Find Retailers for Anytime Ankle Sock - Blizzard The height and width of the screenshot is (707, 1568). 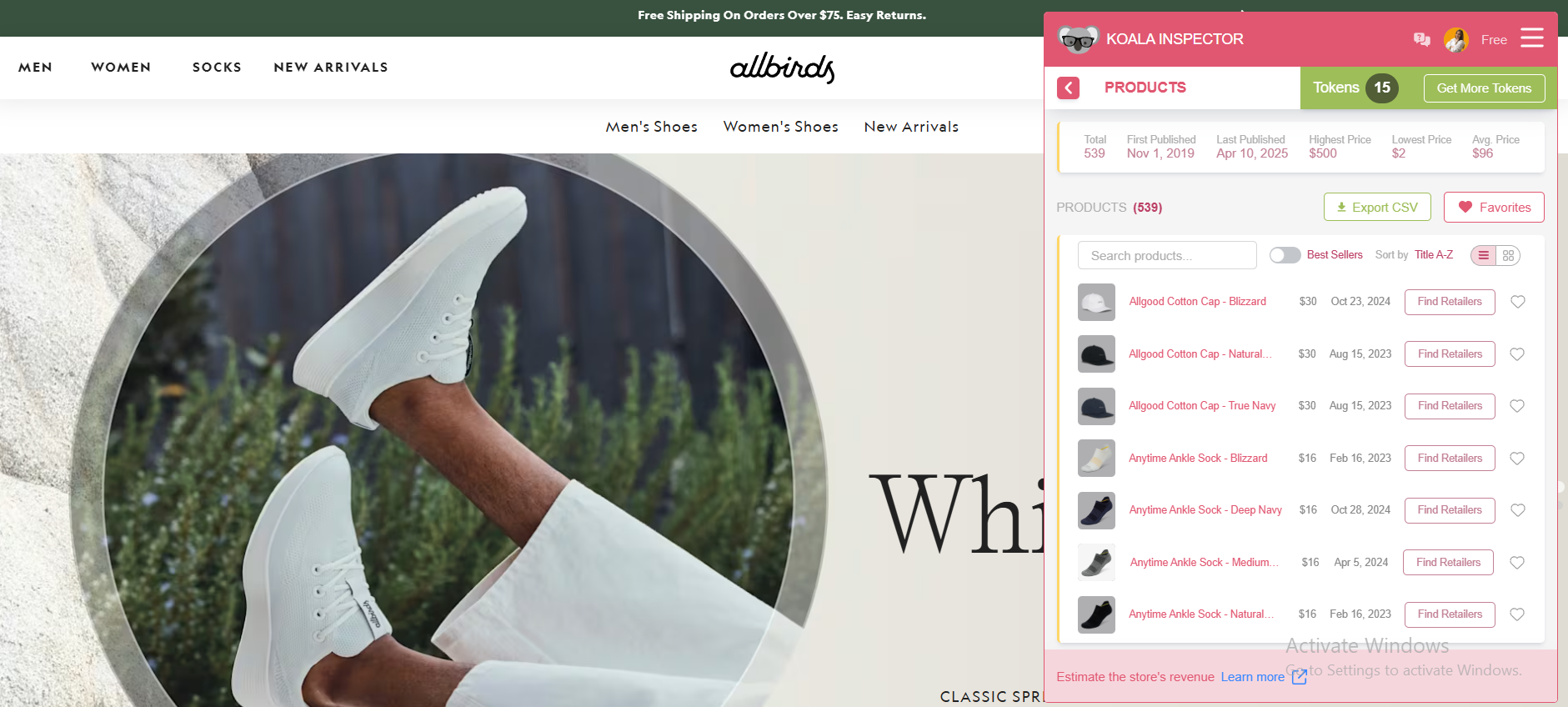pyautogui.click(x=1450, y=459)
